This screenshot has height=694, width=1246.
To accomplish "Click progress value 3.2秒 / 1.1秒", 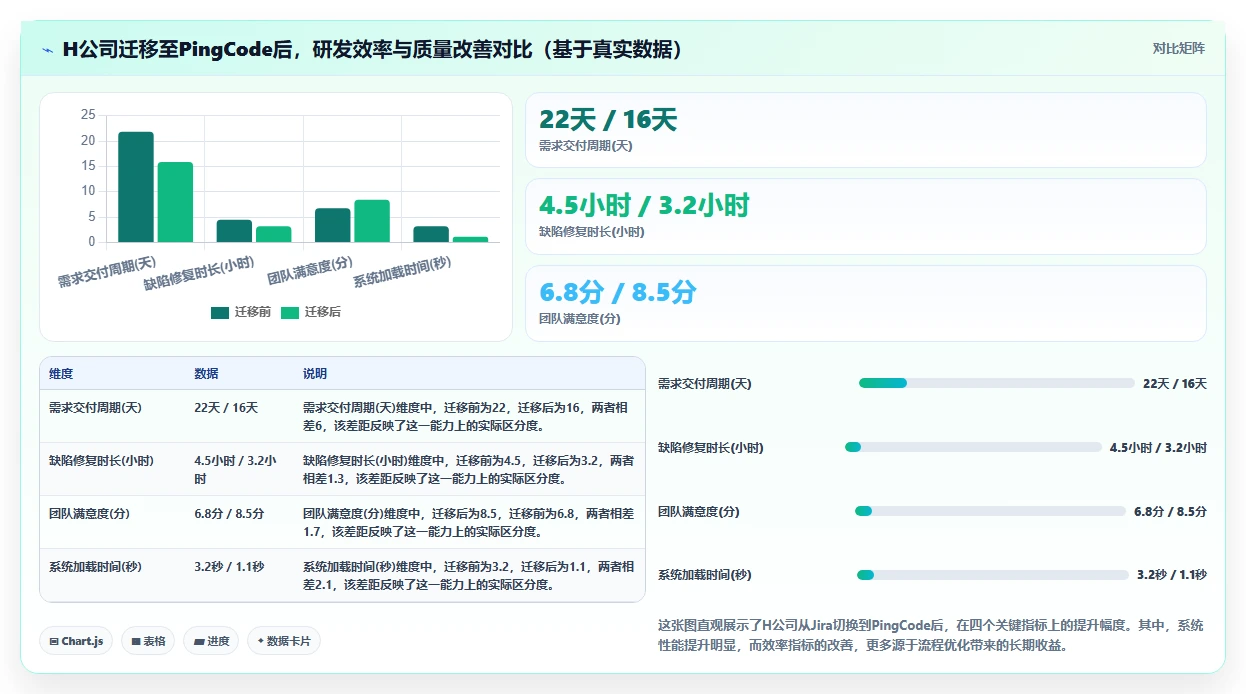I will pyautogui.click(x=1172, y=575).
